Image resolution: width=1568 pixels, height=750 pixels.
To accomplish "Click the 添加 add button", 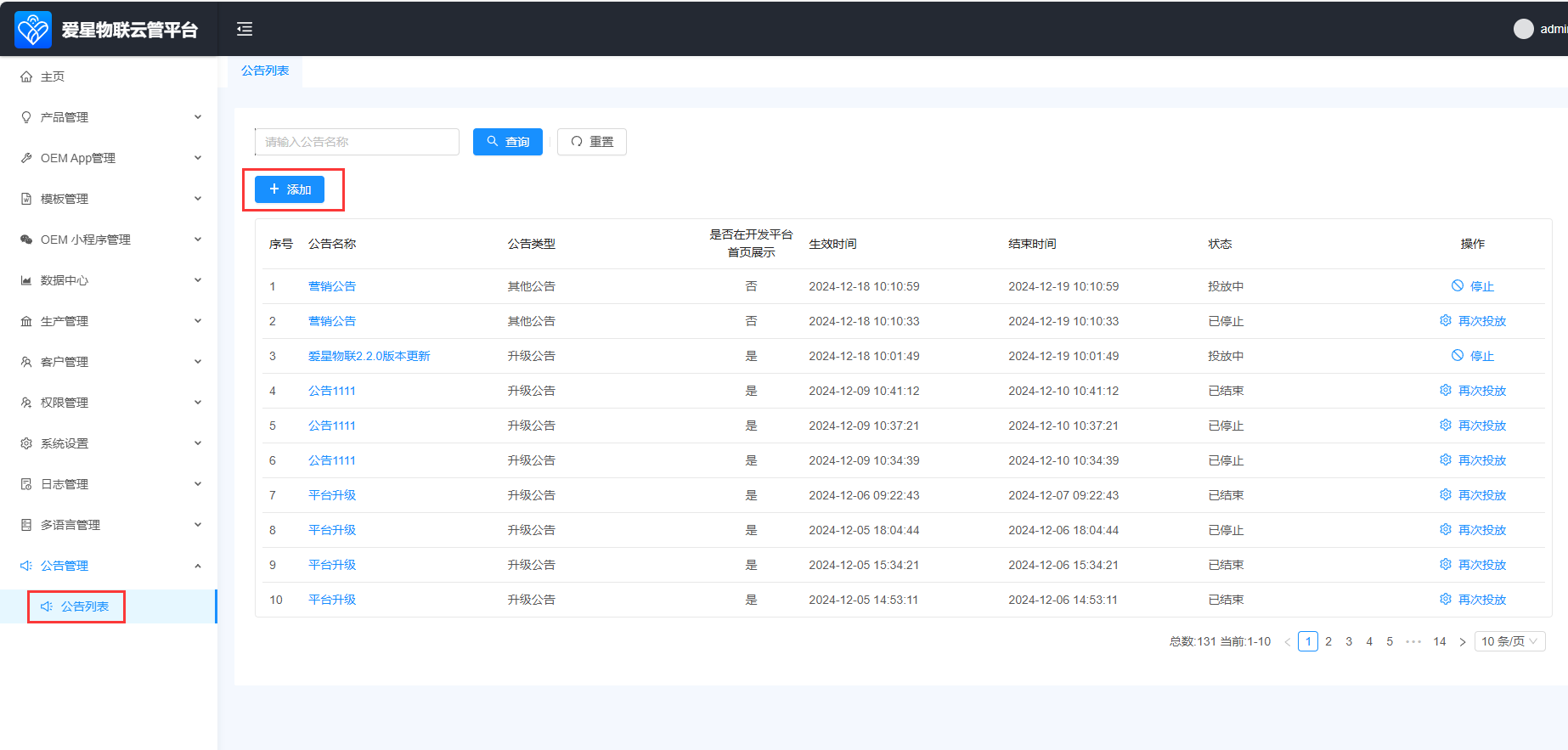I will click(x=290, y=189).
